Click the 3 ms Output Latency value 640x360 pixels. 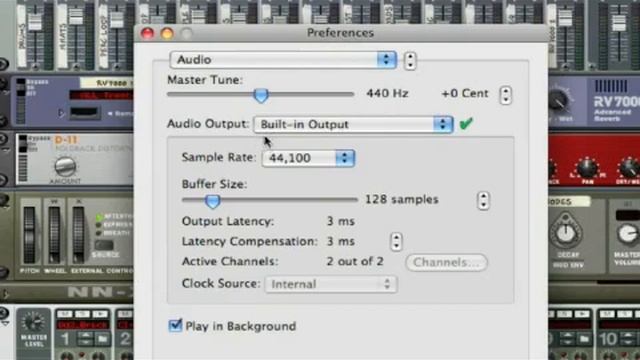pos(341,222)
